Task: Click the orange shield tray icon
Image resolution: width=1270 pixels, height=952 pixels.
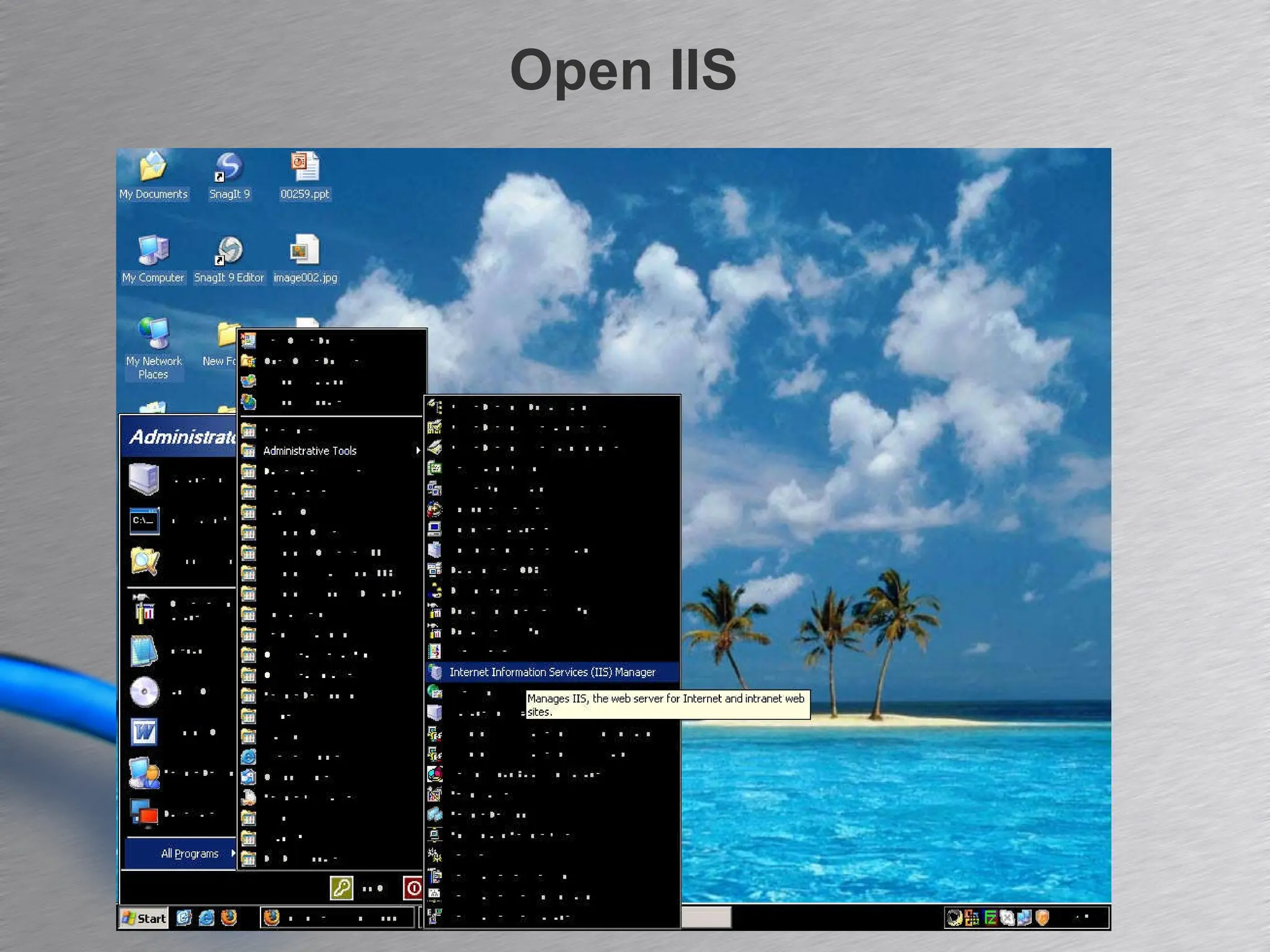Action: (1042, 918)
